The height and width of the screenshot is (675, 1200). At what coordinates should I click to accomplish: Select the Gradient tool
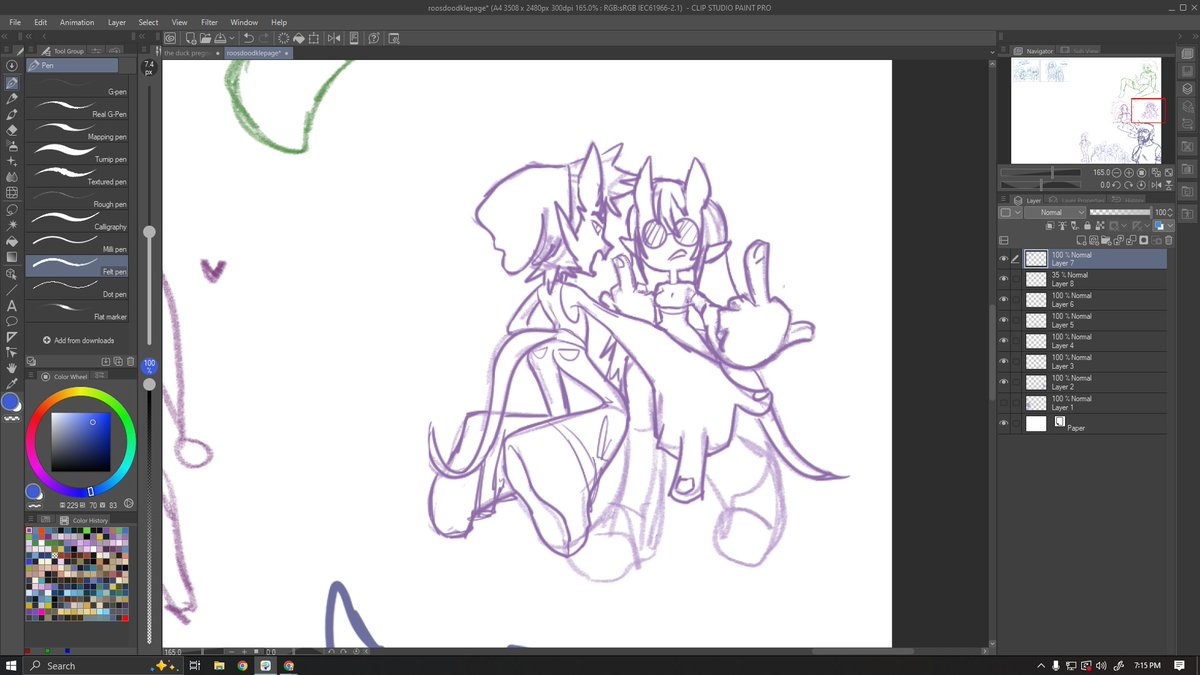point(11,257)
